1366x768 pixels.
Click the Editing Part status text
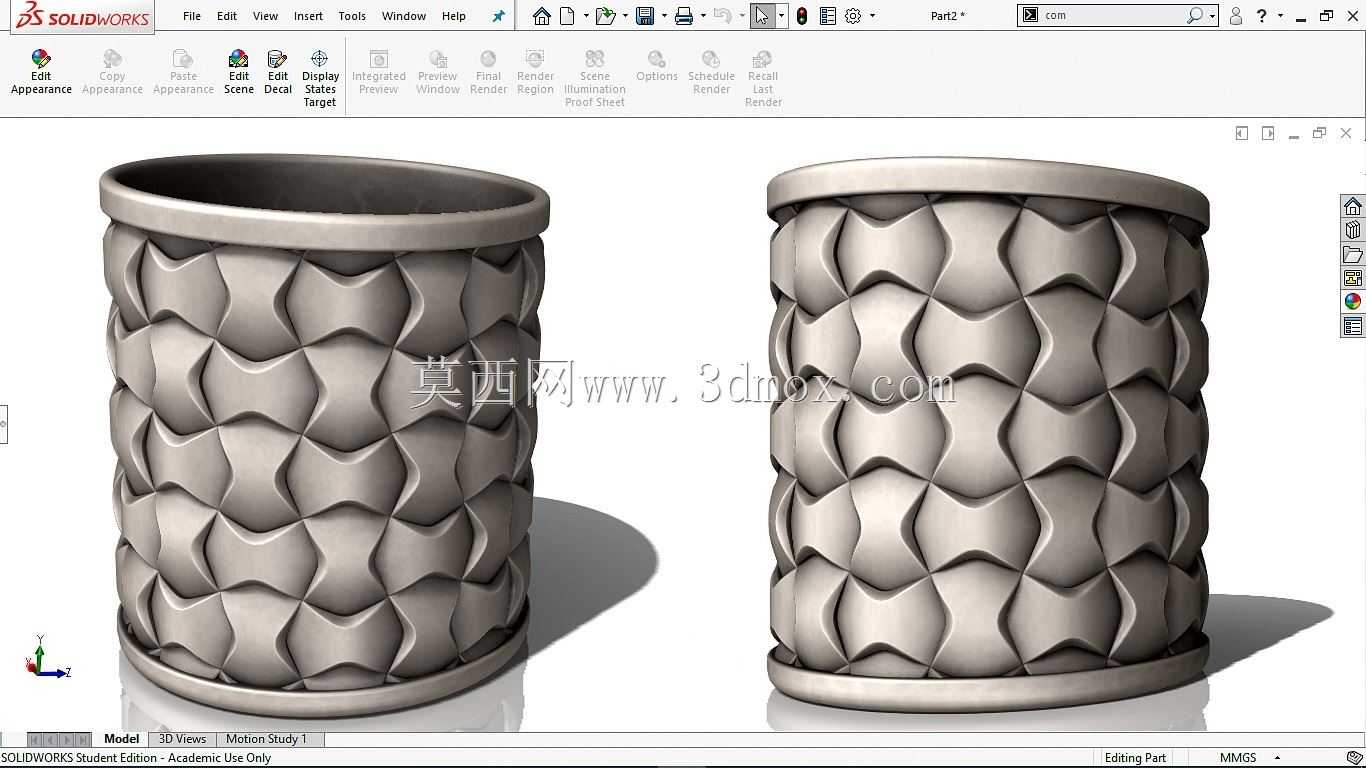click(x=1135, y=758)
